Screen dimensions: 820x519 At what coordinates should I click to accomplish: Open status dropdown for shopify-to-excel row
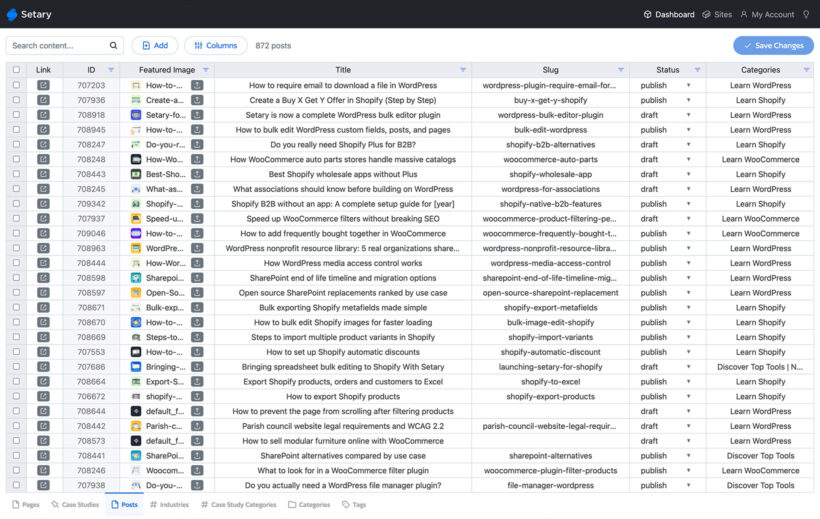click(688, 381)
